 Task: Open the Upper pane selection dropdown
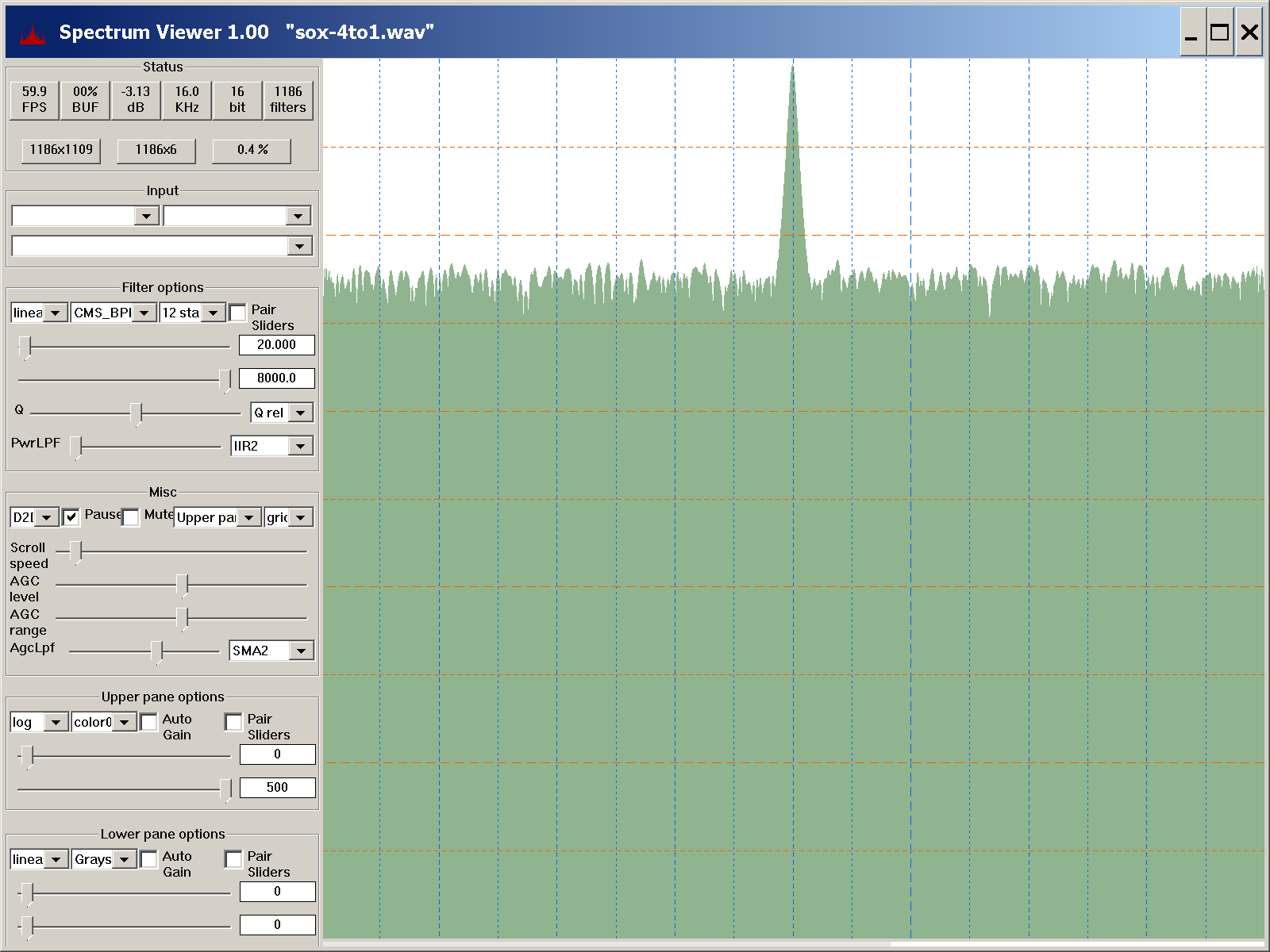click(248, 518)
